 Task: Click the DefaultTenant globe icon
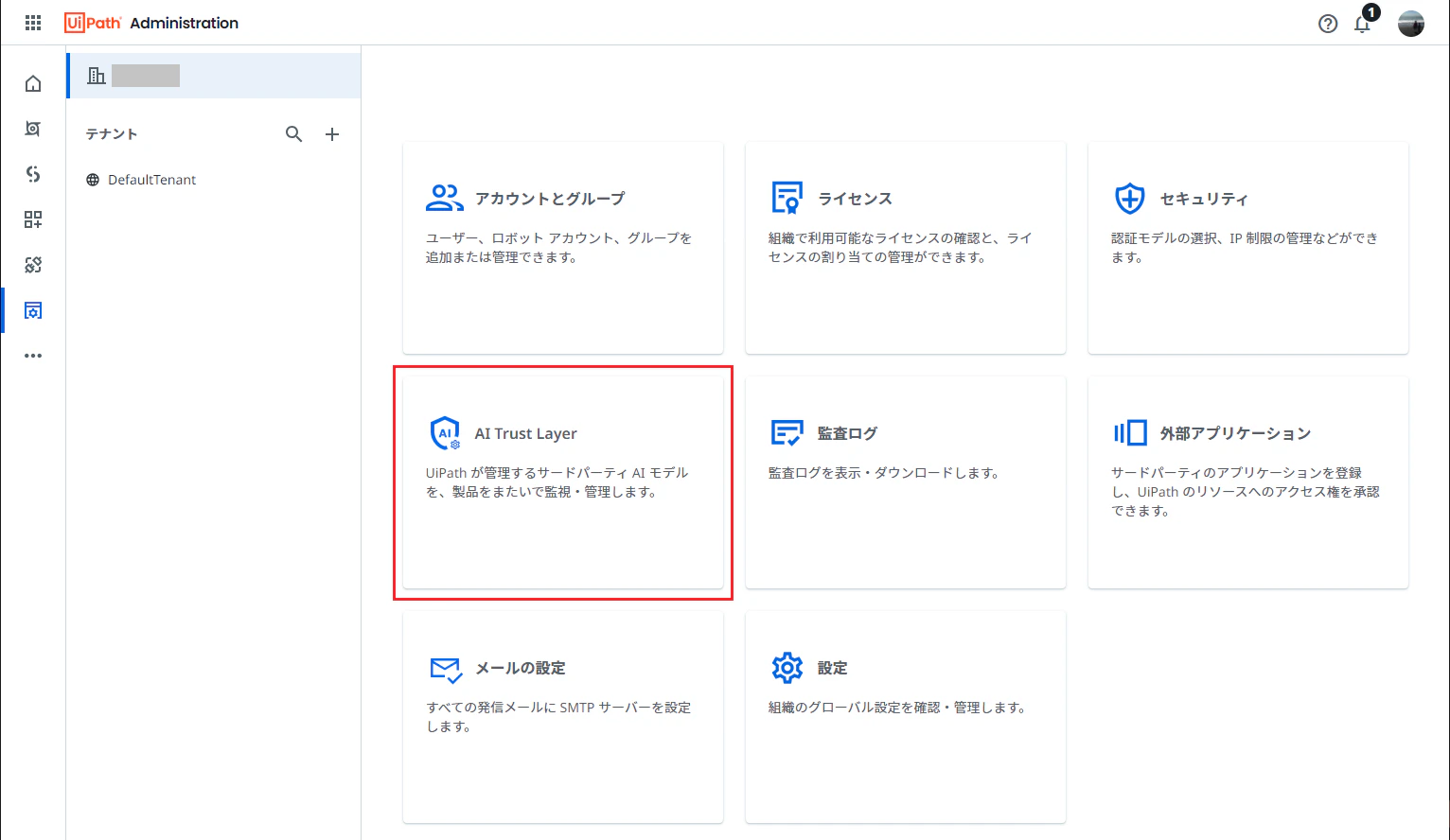point(93,180)
